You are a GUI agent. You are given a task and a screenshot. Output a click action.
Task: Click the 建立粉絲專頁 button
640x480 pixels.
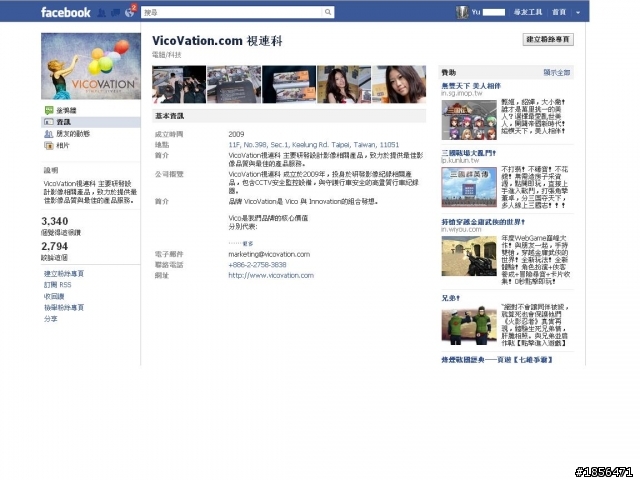click(548, 39)
